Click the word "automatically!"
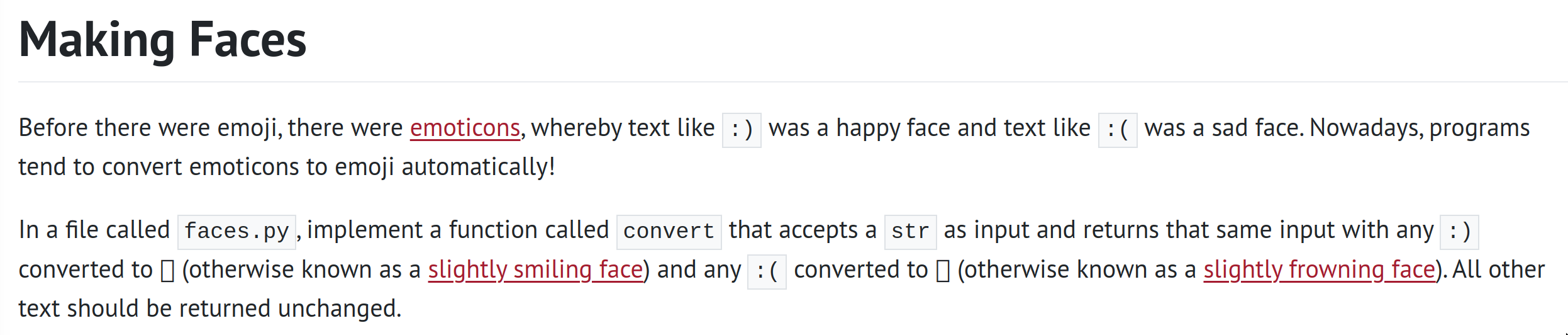The height and width of the screenshot is (335, 1568). point(478,167)
